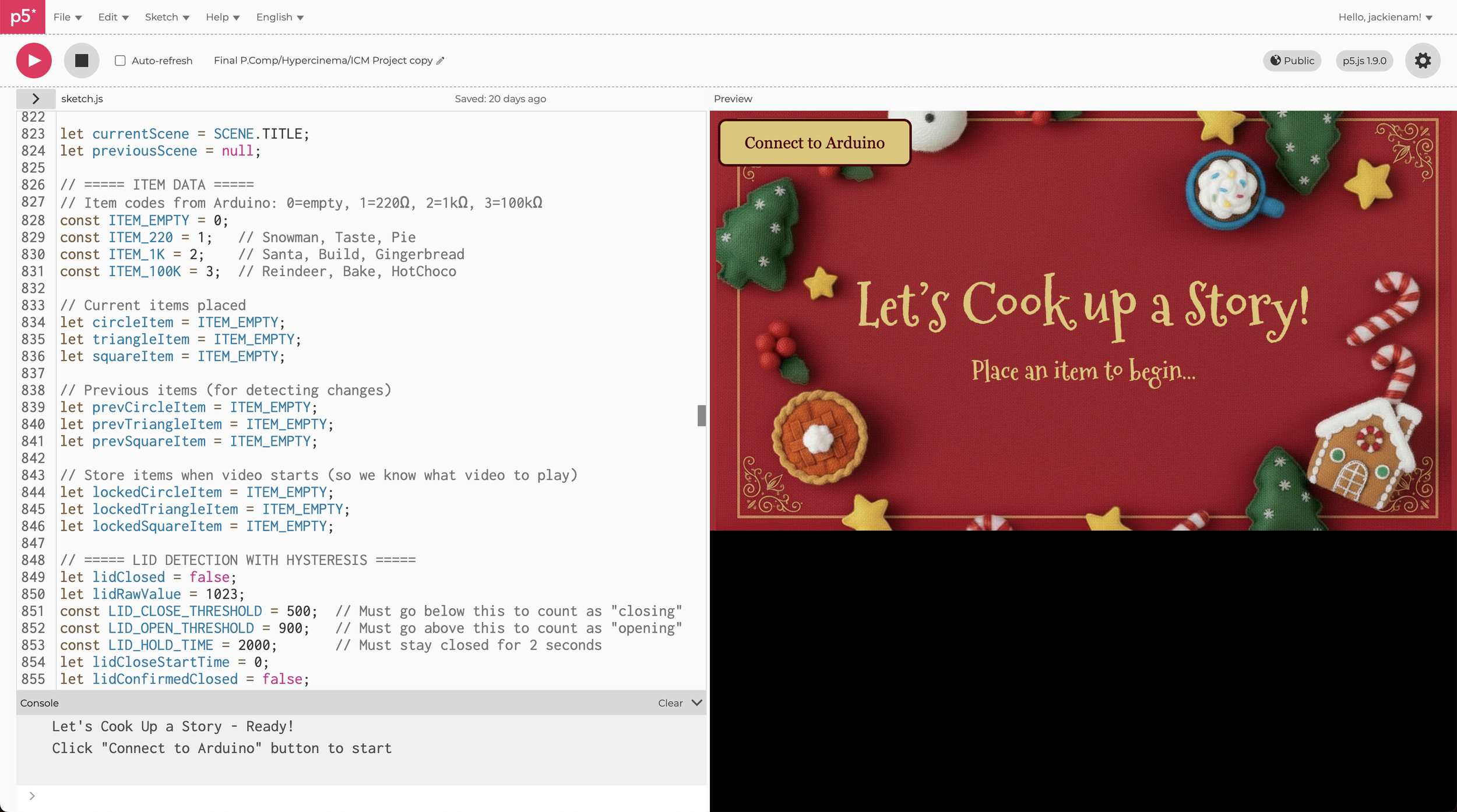Viewport: 1457px width, 812px height.
Task: Expand the English language dropdown
Action: pyautogui.click(x=280, y=17)
